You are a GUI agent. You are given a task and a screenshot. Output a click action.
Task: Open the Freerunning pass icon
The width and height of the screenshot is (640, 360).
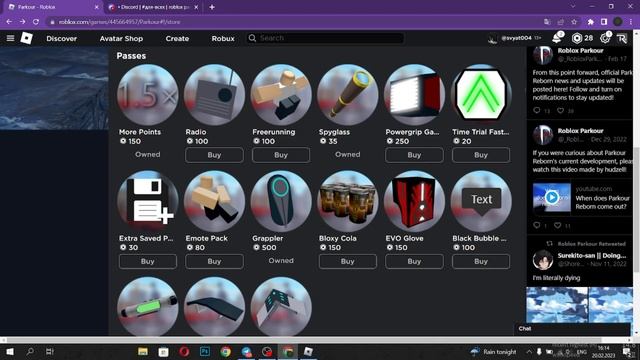click(281, 95)
